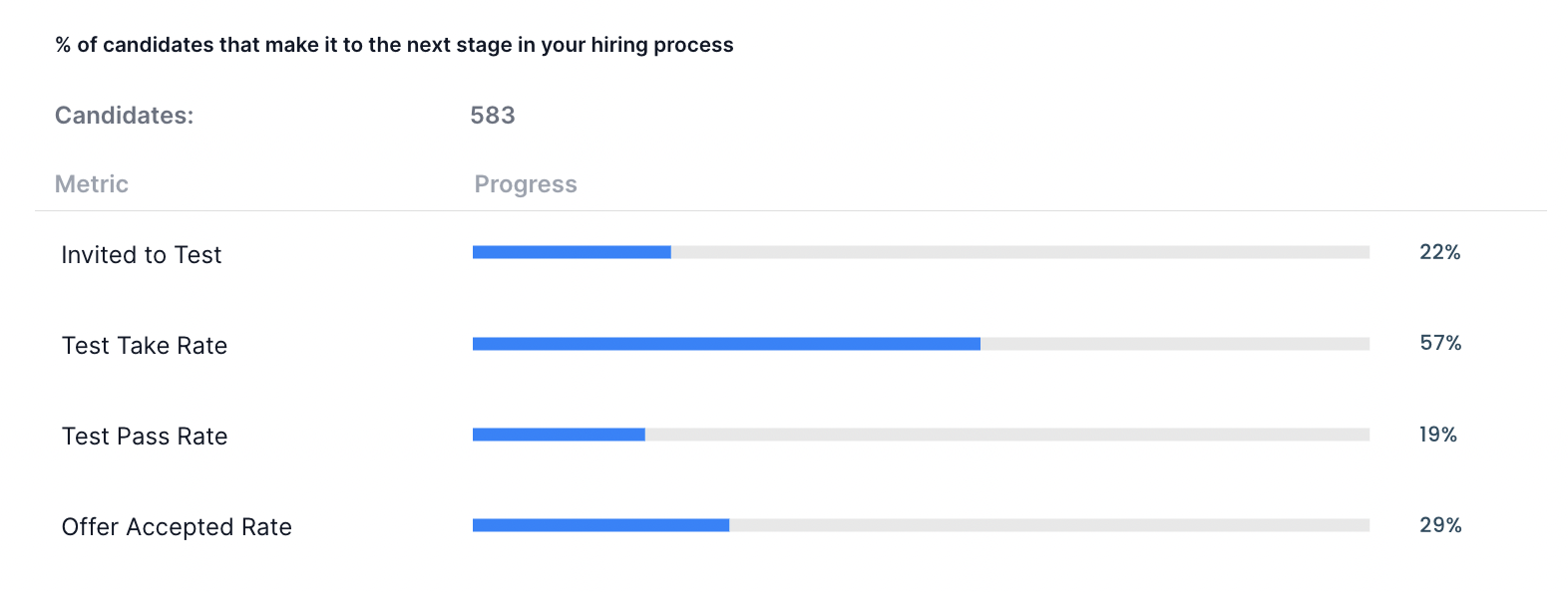The image size is (1568, 592).
Task: Click the blue fill of Test Take Rate bar
Action: [726, 344]
